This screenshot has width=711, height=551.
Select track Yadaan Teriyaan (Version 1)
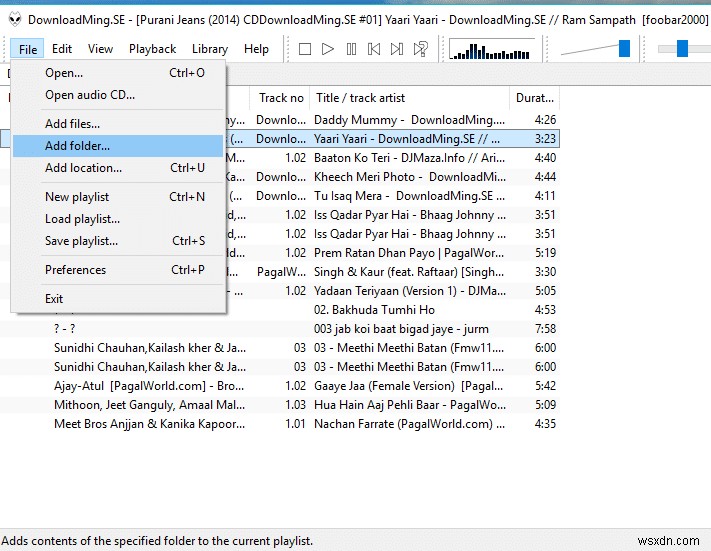[410, 291]
